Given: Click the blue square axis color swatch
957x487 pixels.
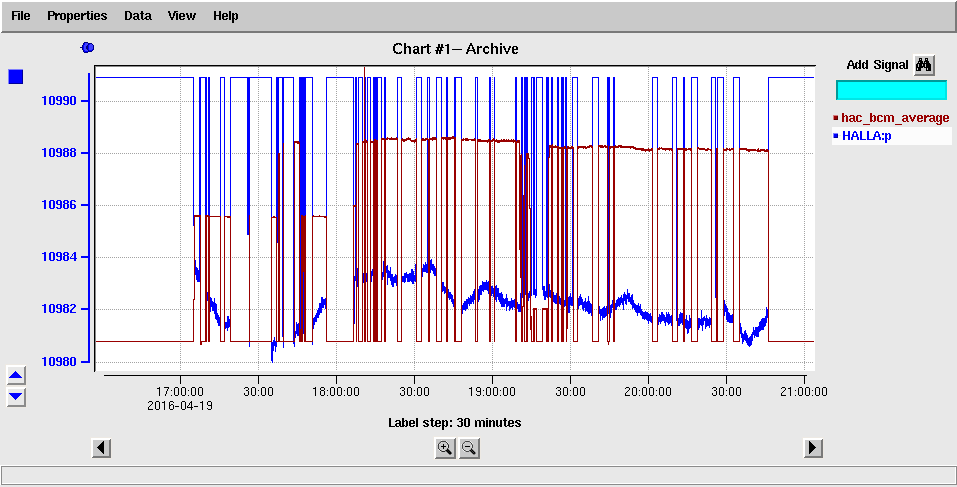Looking at the screenshot, I should coord(15,77).
